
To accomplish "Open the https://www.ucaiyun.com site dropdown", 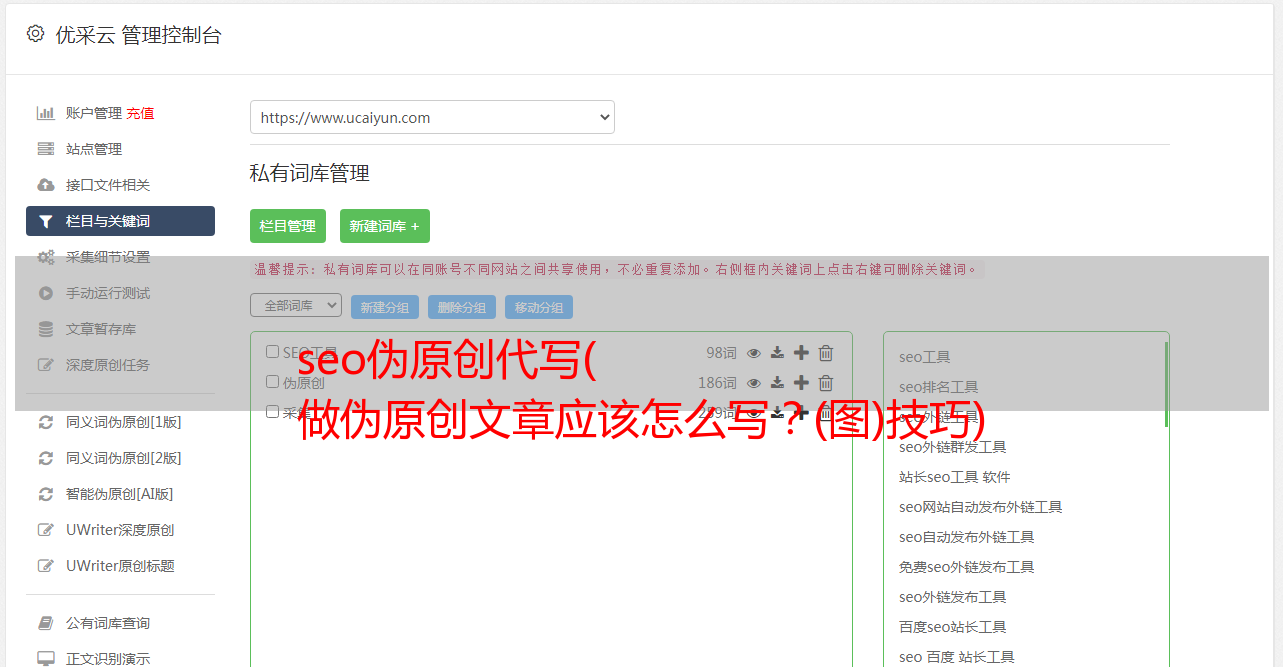I will pyautogui.click(x=432, y=117).
